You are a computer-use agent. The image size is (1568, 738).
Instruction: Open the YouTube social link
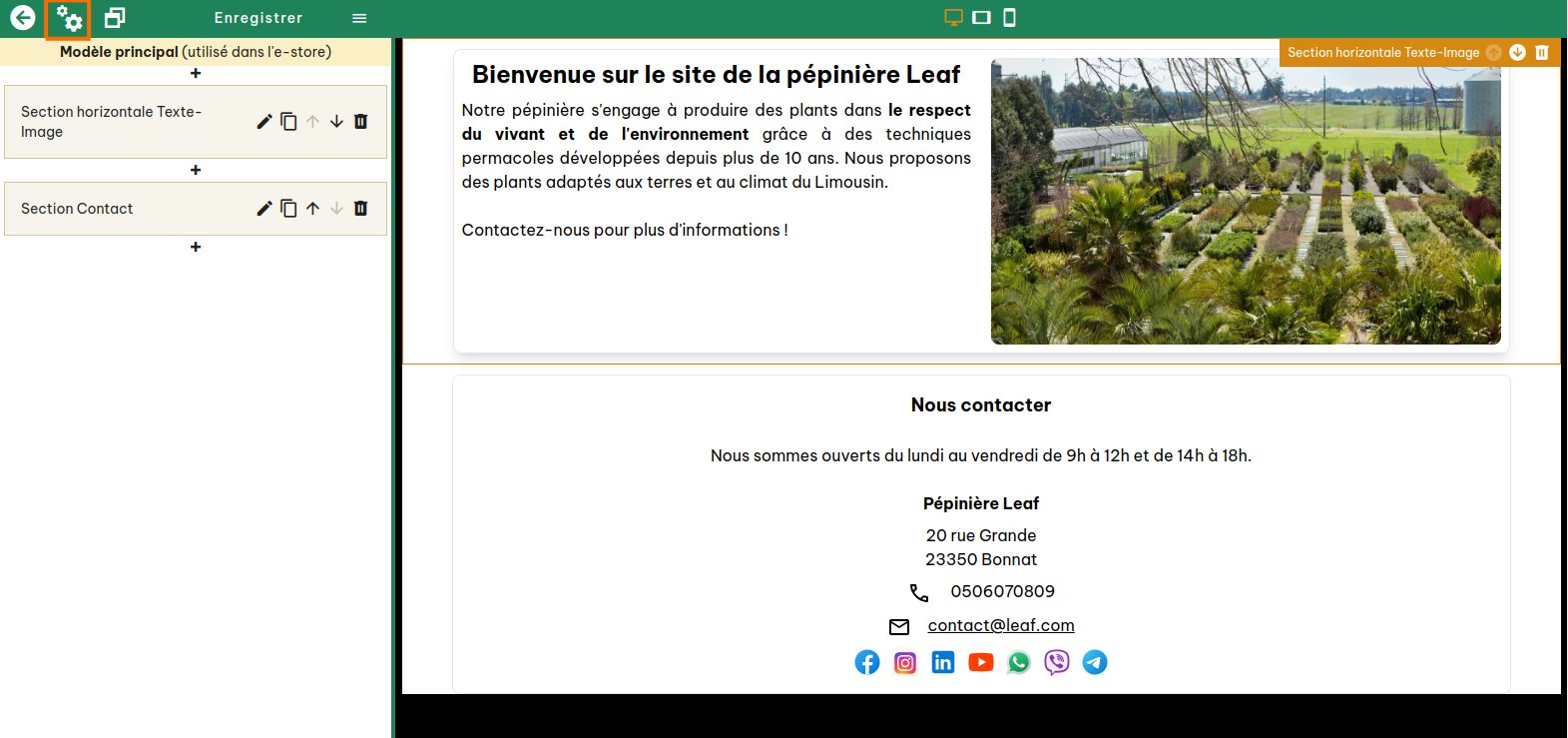click(x=981, y=662)
